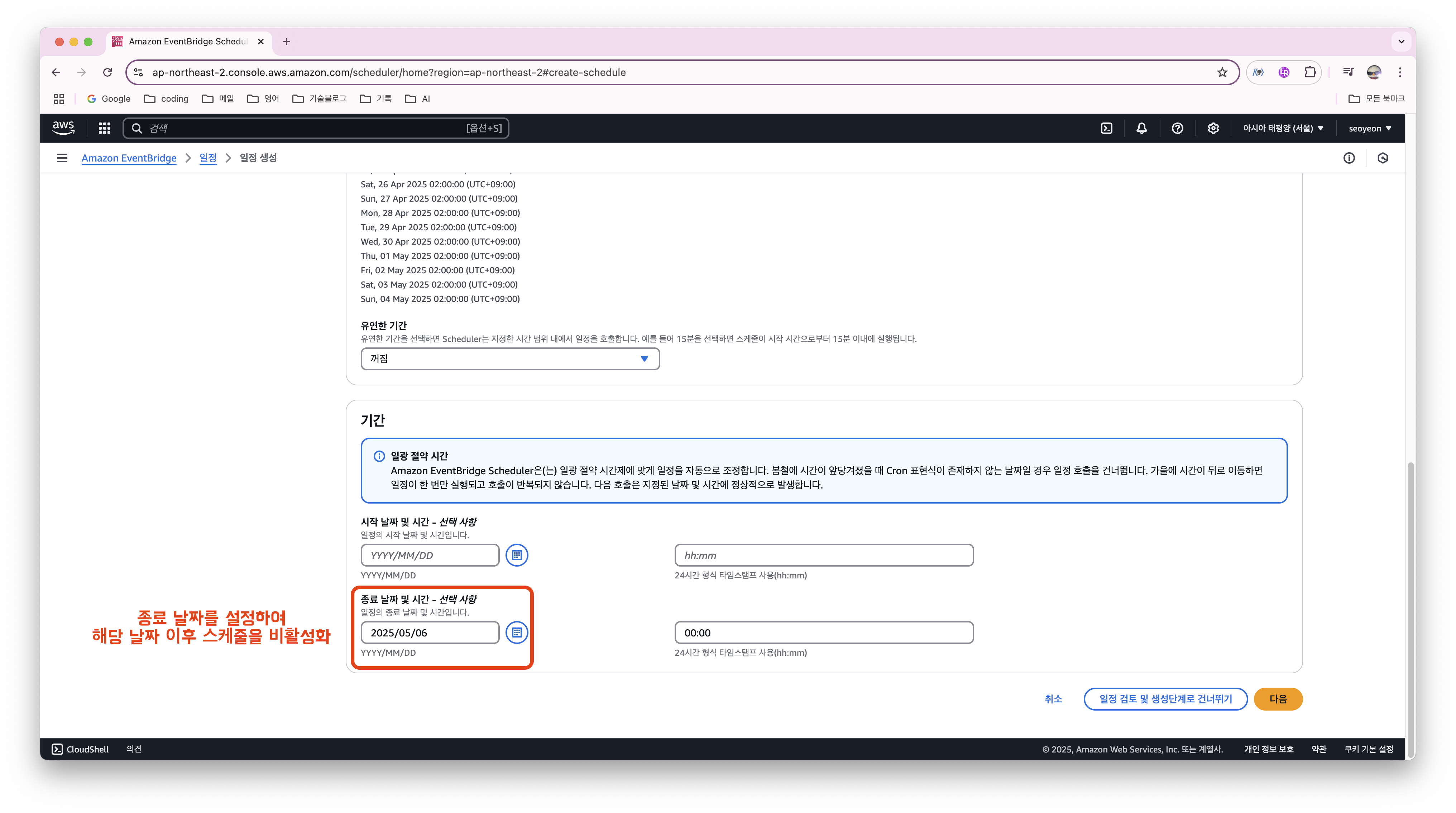Image resolution: width=1456 pixels, height=813 pixels.
Task: Toggle the side navigation hamburger menu
Action: 62,158
